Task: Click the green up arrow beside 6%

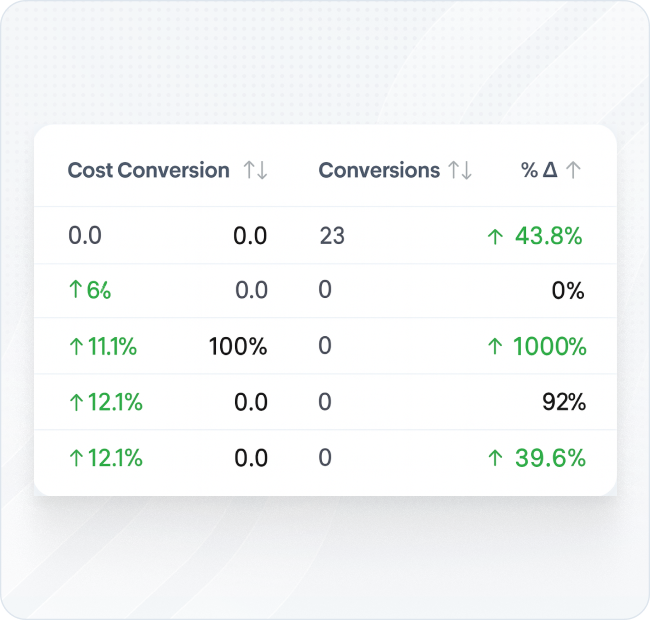Action: pyautogui.click(x=75, y=291)
